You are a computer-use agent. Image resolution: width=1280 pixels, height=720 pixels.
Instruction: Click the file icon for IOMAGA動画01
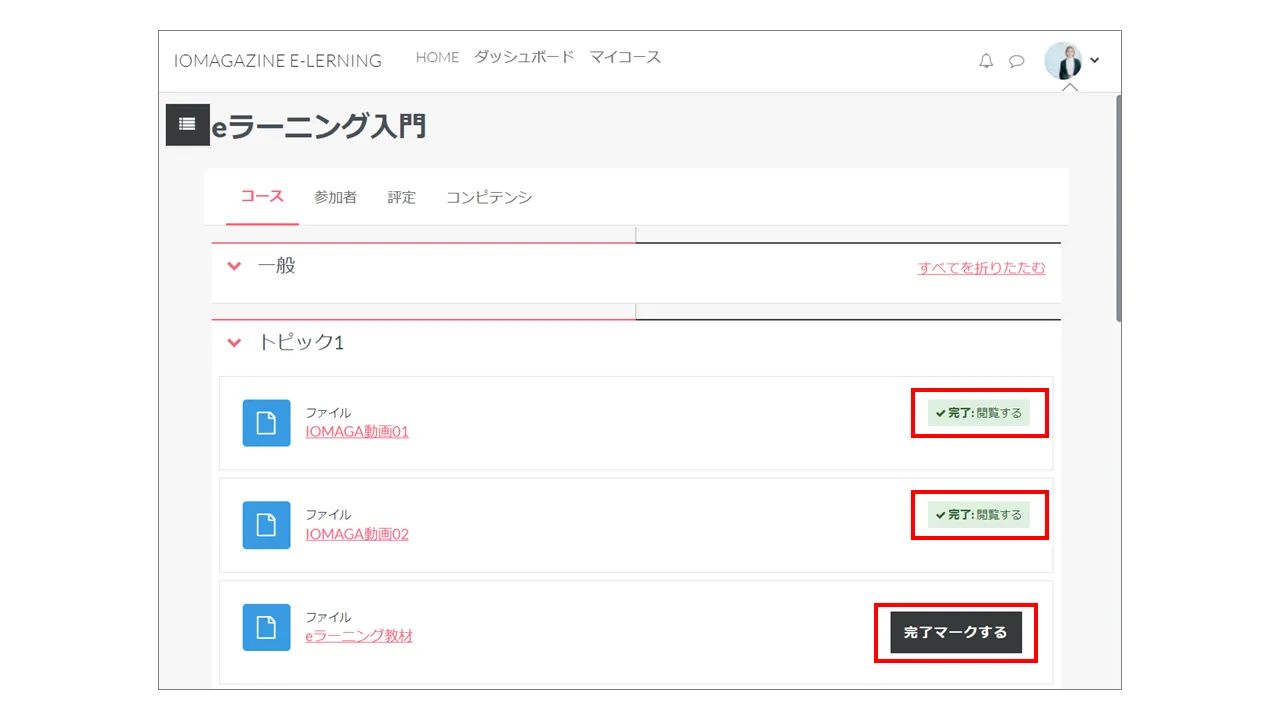point(266,423)
